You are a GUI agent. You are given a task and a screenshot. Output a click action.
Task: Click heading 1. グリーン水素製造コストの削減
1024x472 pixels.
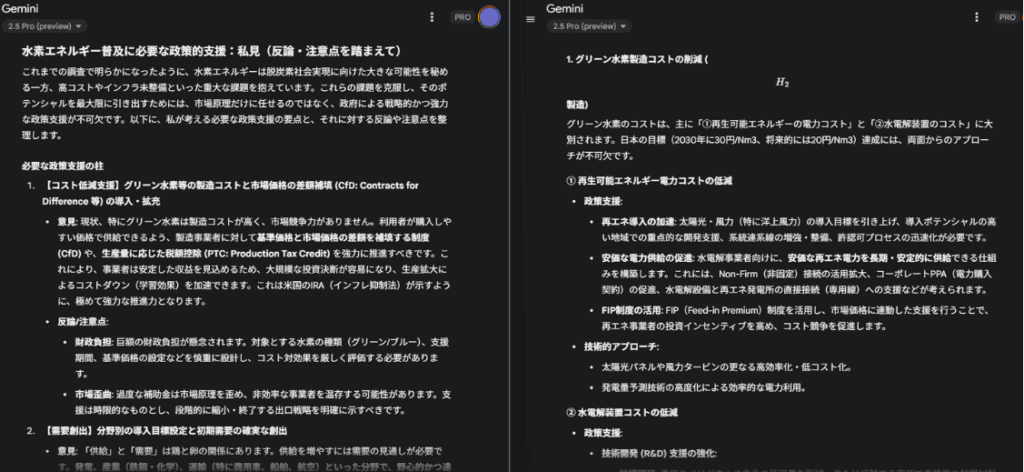pyautogui.click(x=637, y=60)
